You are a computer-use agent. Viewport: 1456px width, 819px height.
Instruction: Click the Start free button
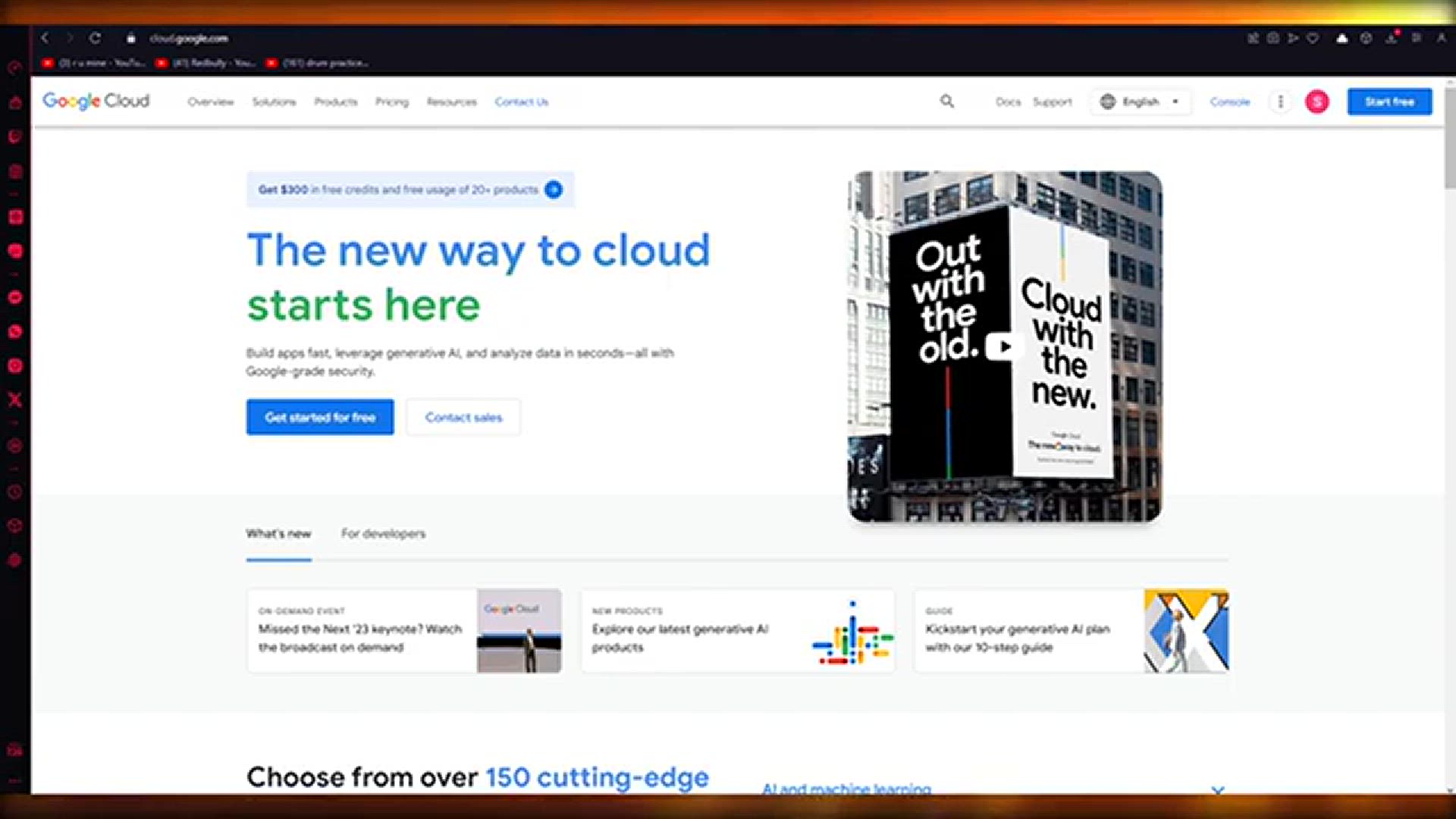tap(1389, 102)
